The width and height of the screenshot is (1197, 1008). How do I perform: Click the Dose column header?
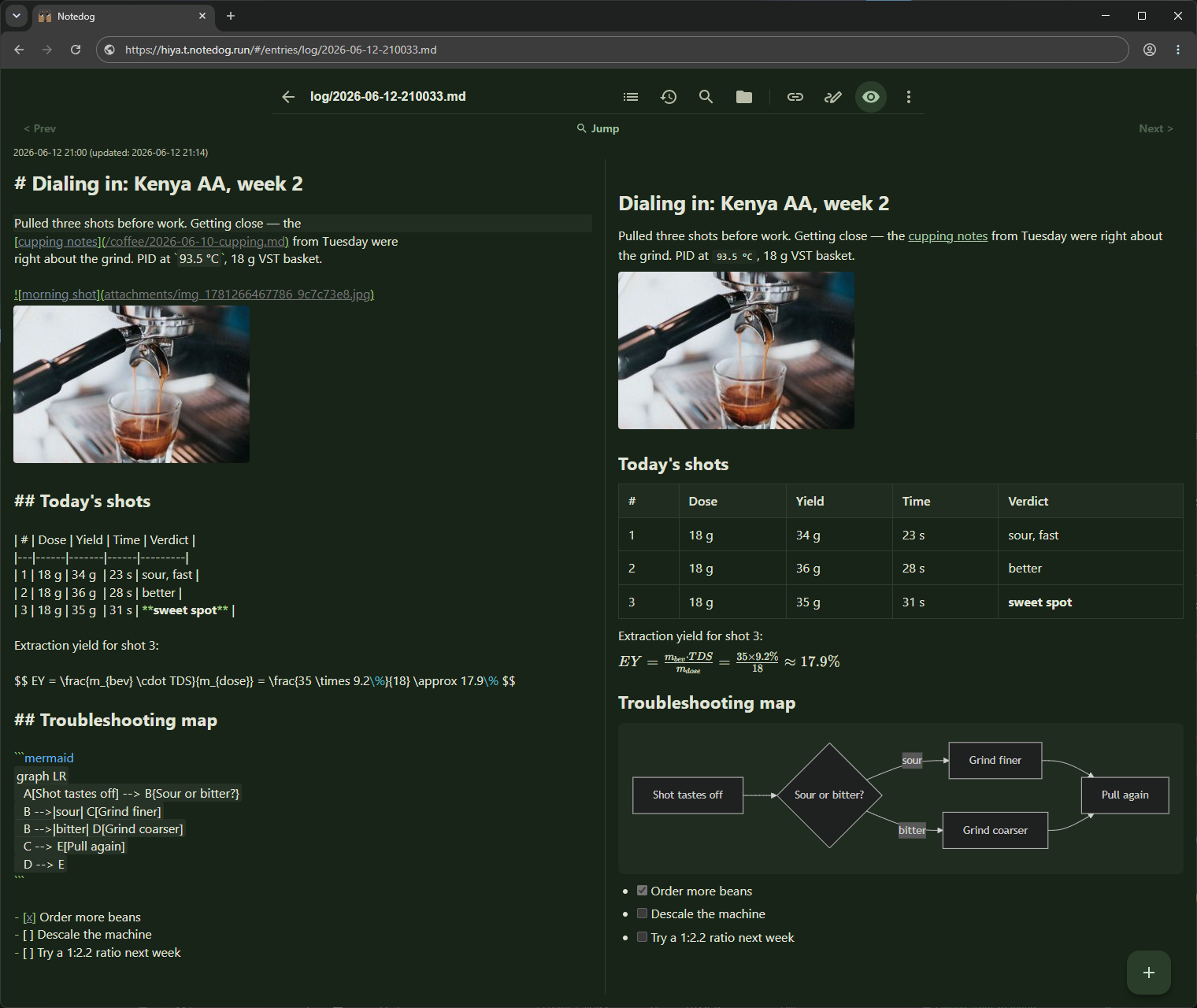(732, 501)
